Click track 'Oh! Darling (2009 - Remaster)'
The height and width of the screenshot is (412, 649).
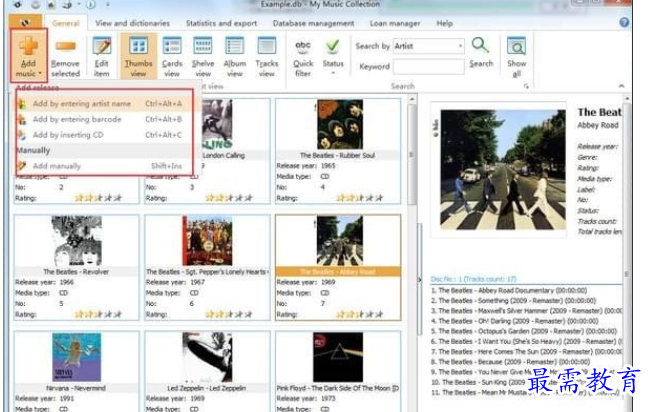coord(514,321)
